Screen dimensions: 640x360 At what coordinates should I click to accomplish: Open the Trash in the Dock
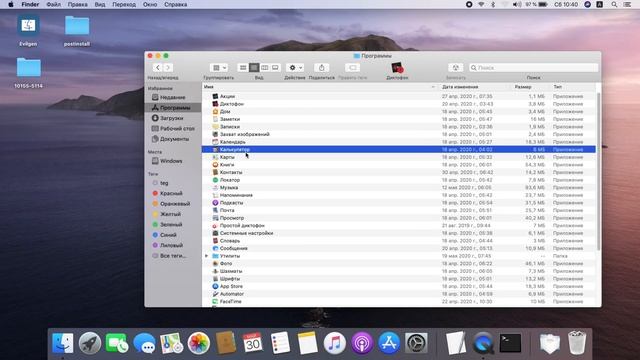(577, 343)
